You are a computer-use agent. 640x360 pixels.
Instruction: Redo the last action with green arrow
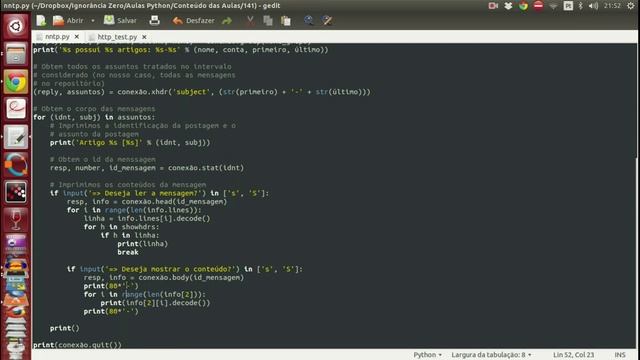point(227,20)
